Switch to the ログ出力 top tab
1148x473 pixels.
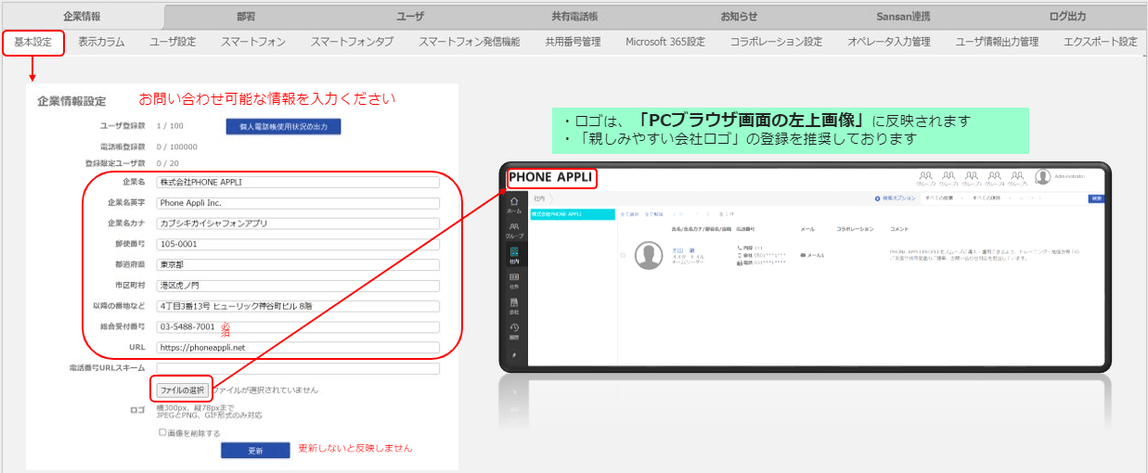click(x=1067, y=16)
